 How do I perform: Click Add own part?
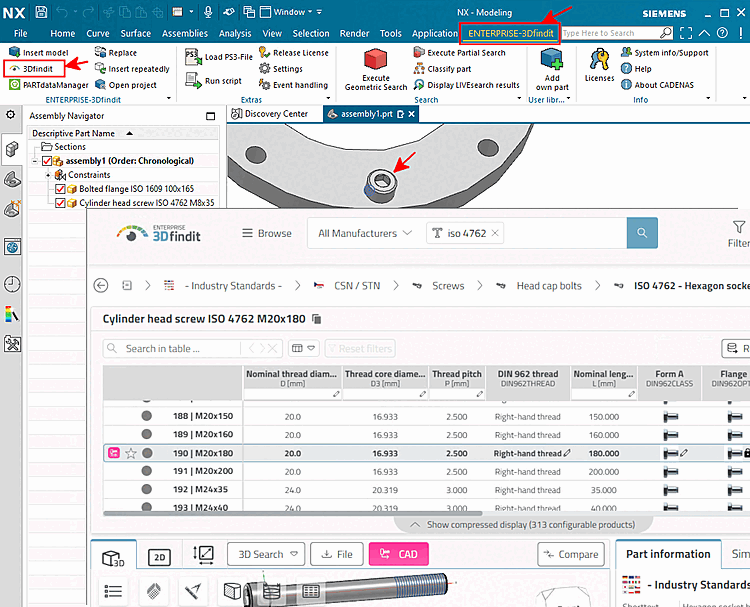tap(552, 70)
